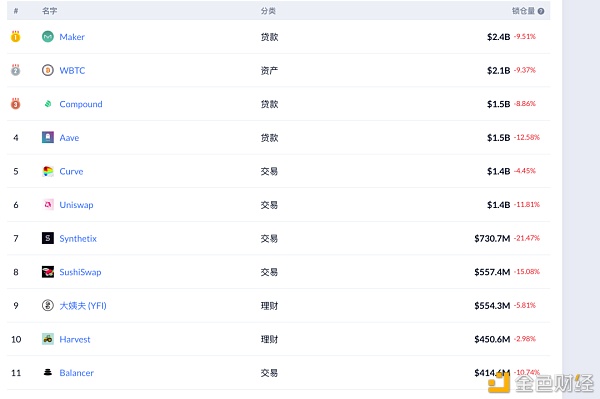This screenshot has width=600, height=399.
Task: Click the help icon beside 锁仓量 header
Action: (541, 11)
